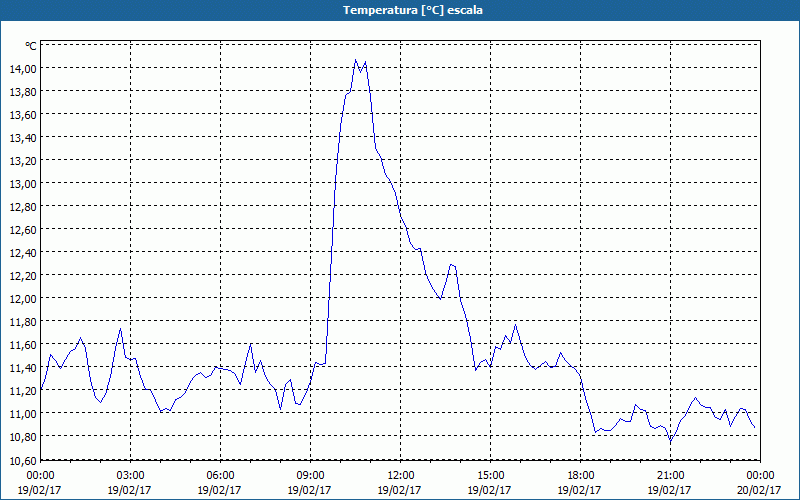This screenshot has width=800, height=500.
Task: Select the 12,40 axis label
Action: click(22, 253)
